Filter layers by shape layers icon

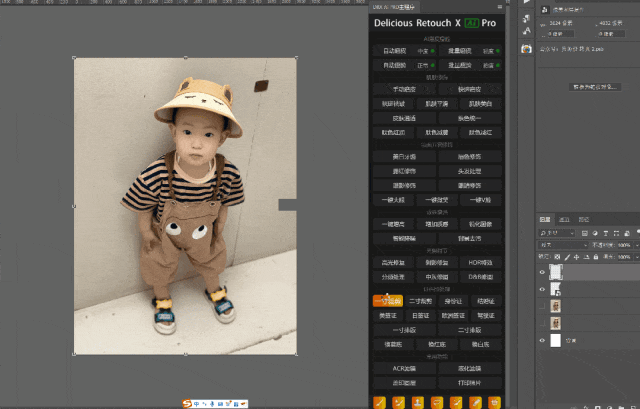616,233
